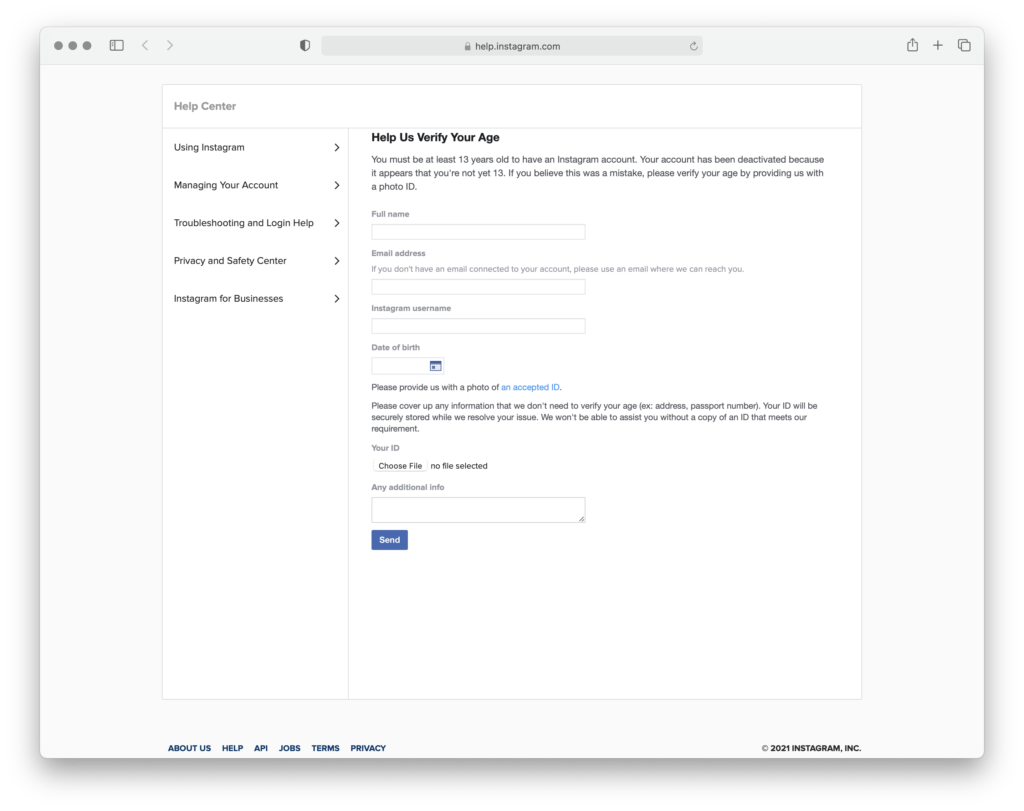The width and height of the screenshot is (1024, 811).
Task: Open the PRIVACY footer link
Action: 368,748
